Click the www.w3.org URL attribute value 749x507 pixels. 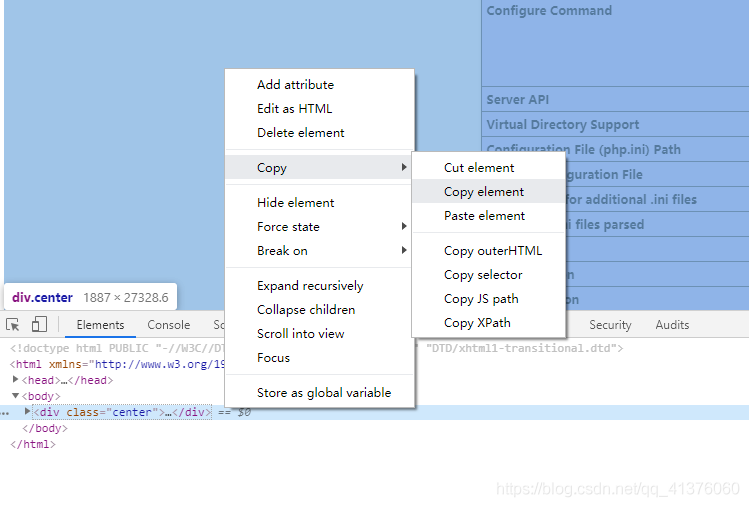tap(160, 364)
